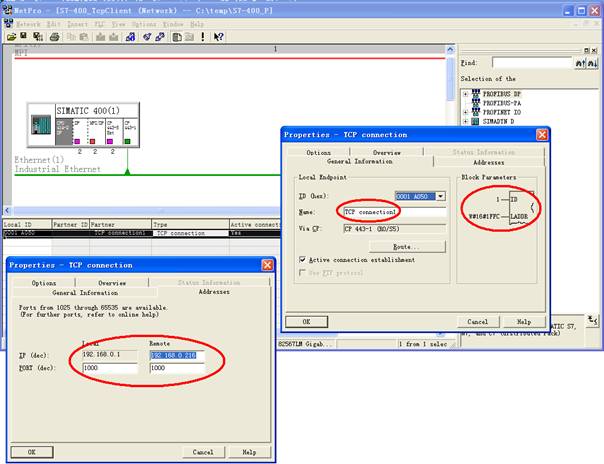Click Help in the Addresses dialog
The image size is (604, 464).
tap(249, 452)
